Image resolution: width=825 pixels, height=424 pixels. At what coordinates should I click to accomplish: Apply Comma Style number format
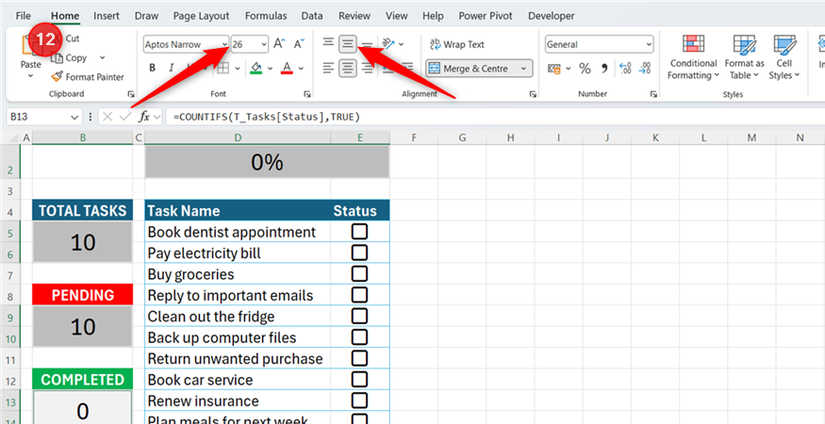tap(605, 68)
